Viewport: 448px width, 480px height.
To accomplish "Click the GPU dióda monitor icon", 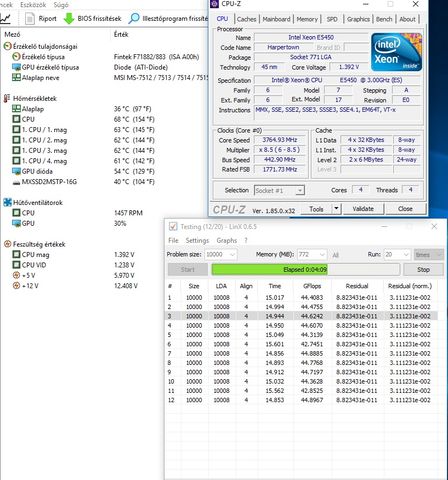I will (16, 171).
